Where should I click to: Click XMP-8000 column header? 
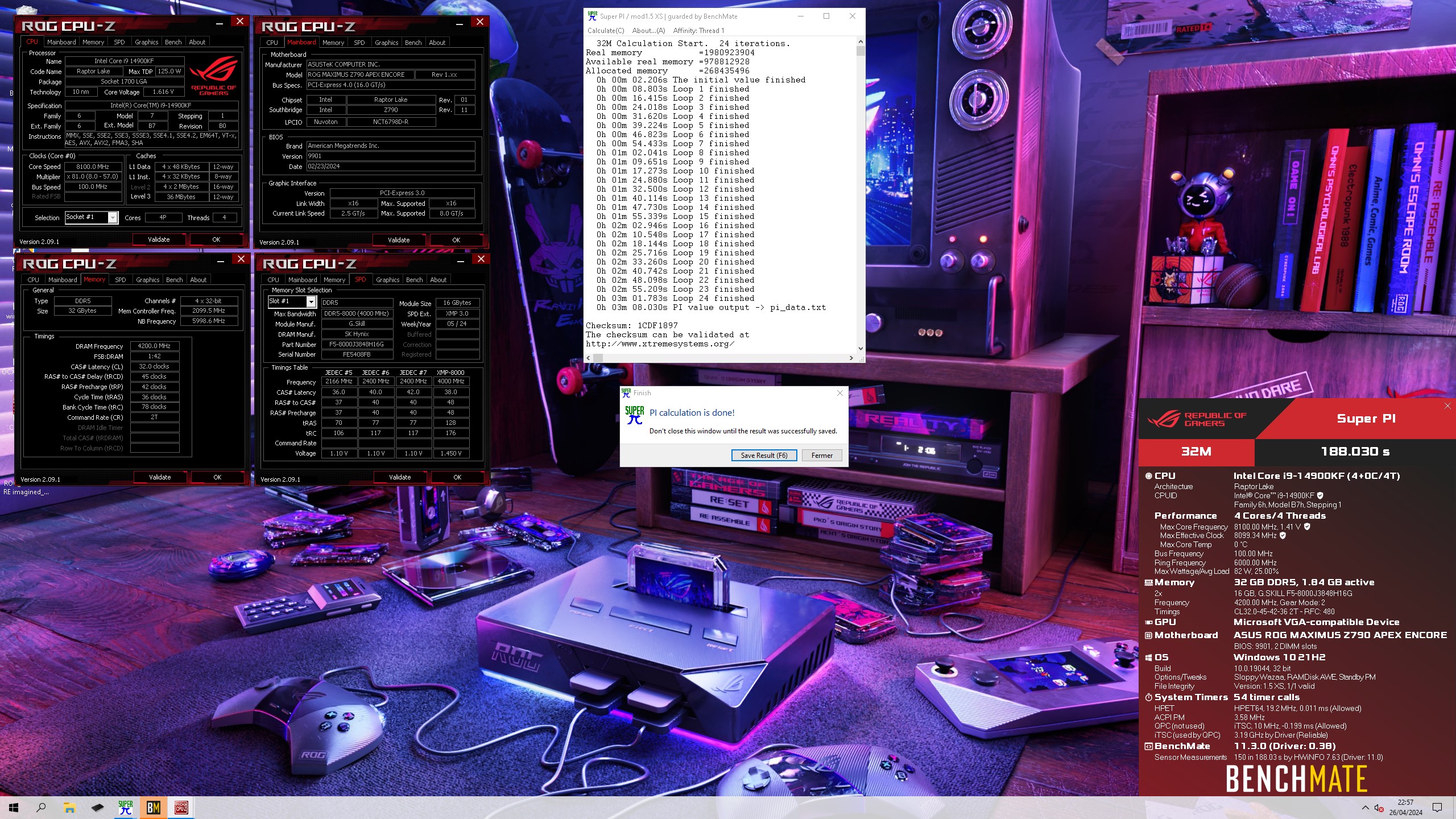tap(450, 373)
